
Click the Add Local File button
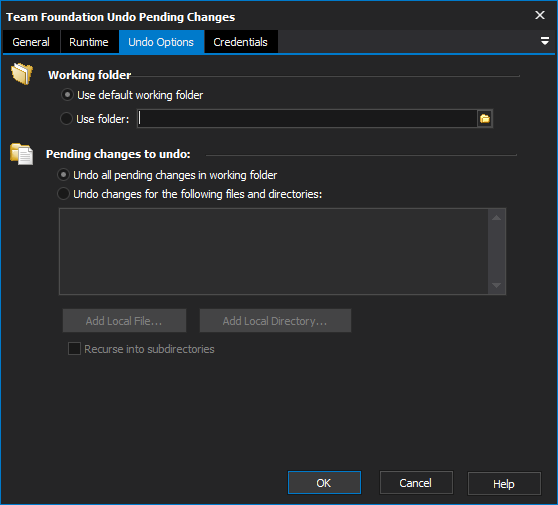point(124,321)
